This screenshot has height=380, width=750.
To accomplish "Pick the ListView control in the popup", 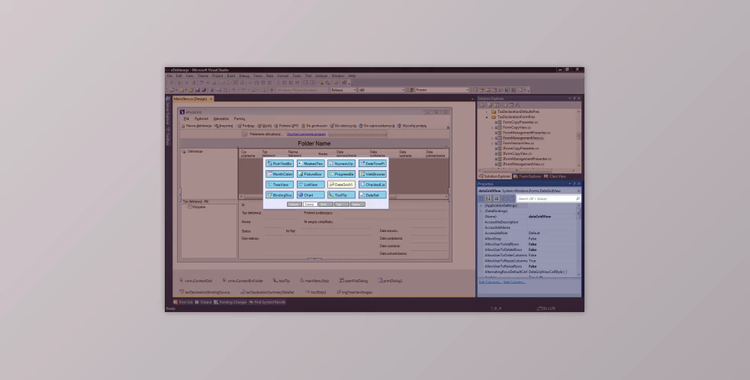I will (x=310, y=185).
